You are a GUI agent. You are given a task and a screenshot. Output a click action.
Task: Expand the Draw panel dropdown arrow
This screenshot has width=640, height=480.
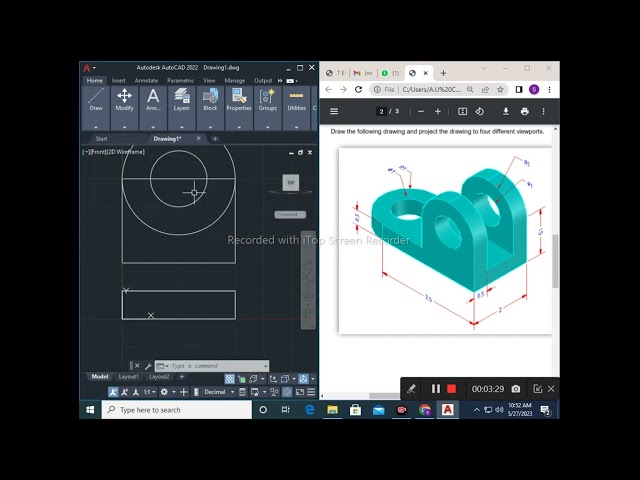click(x=96, y=127)
